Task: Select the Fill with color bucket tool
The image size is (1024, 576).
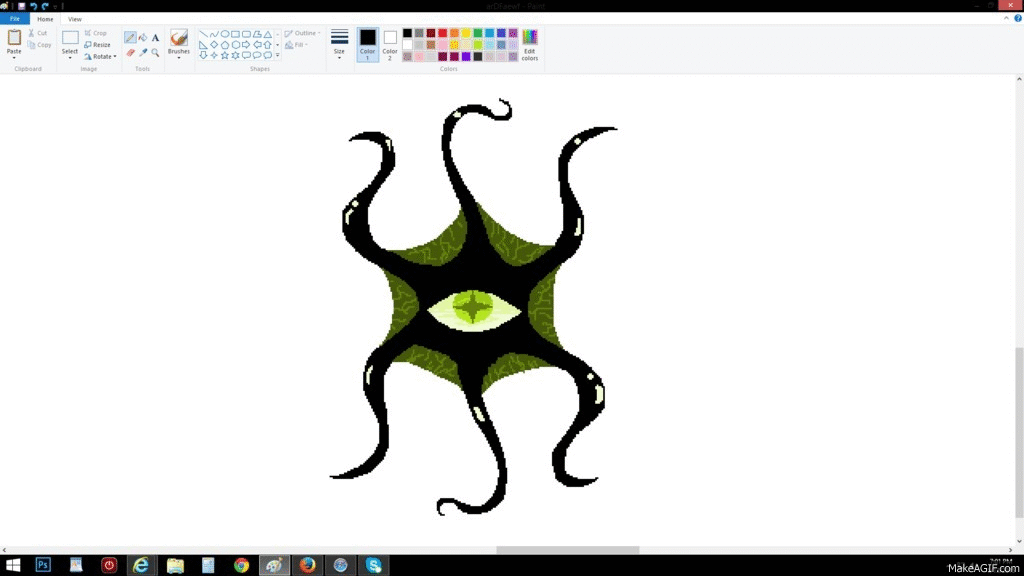Action: 143,38
